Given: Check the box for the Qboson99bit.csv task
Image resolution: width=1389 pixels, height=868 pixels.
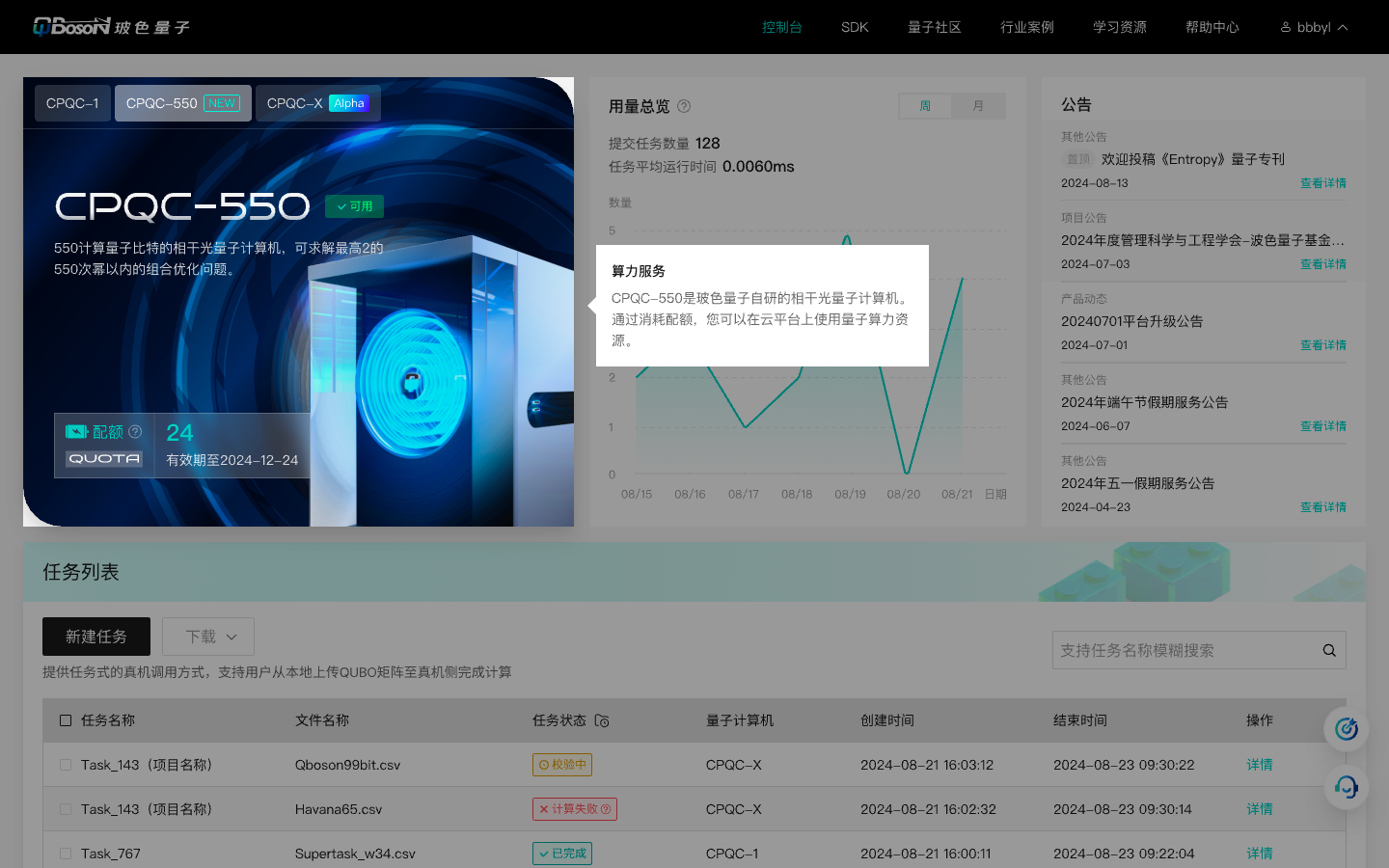Looking at the screenshot, I should (66, 765).
